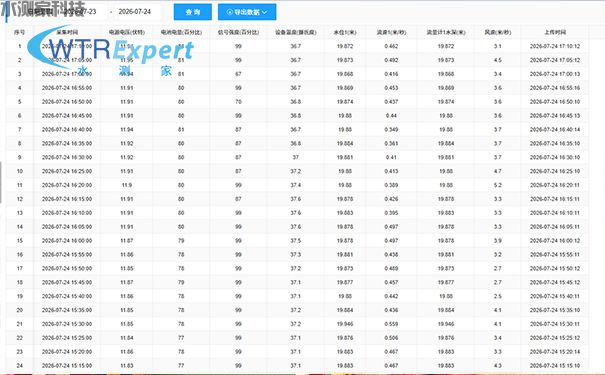The image size is (605, 375).
Task: Select upload time 2026-07-24 16:20:11
Action: [555, 185]
